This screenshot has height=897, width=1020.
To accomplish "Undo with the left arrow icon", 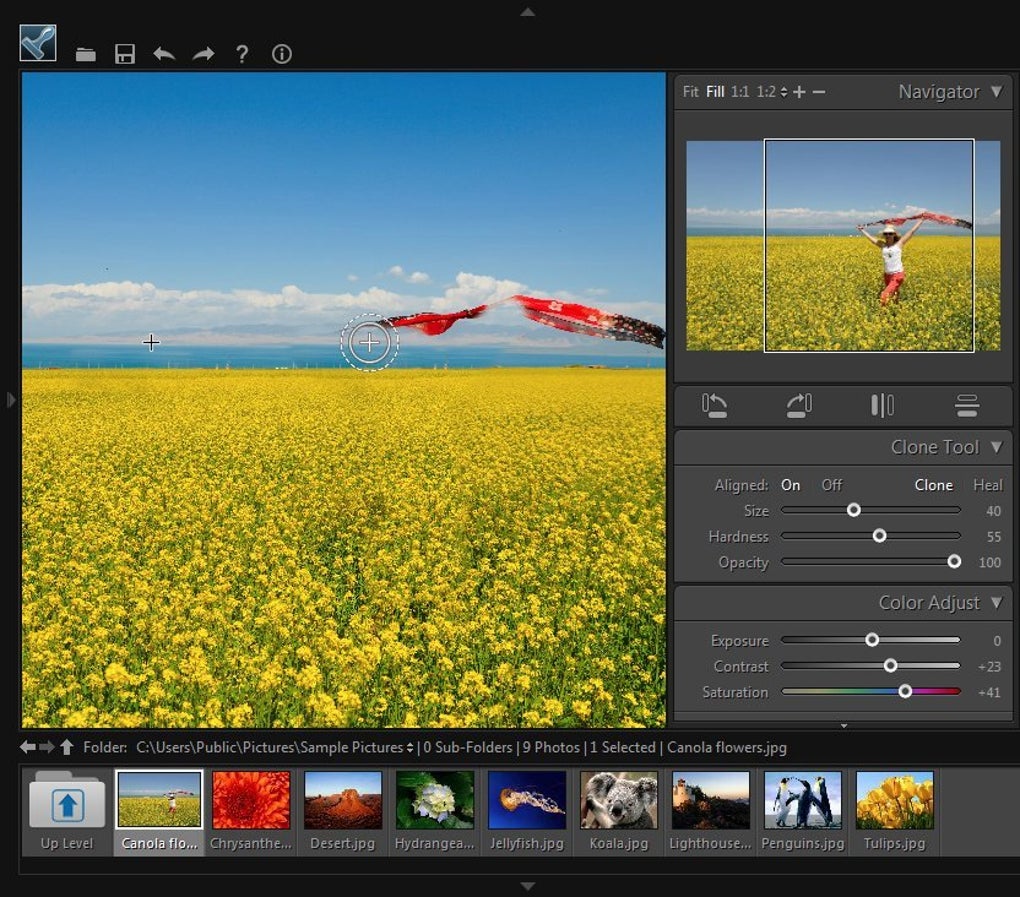I will (164, 54).
